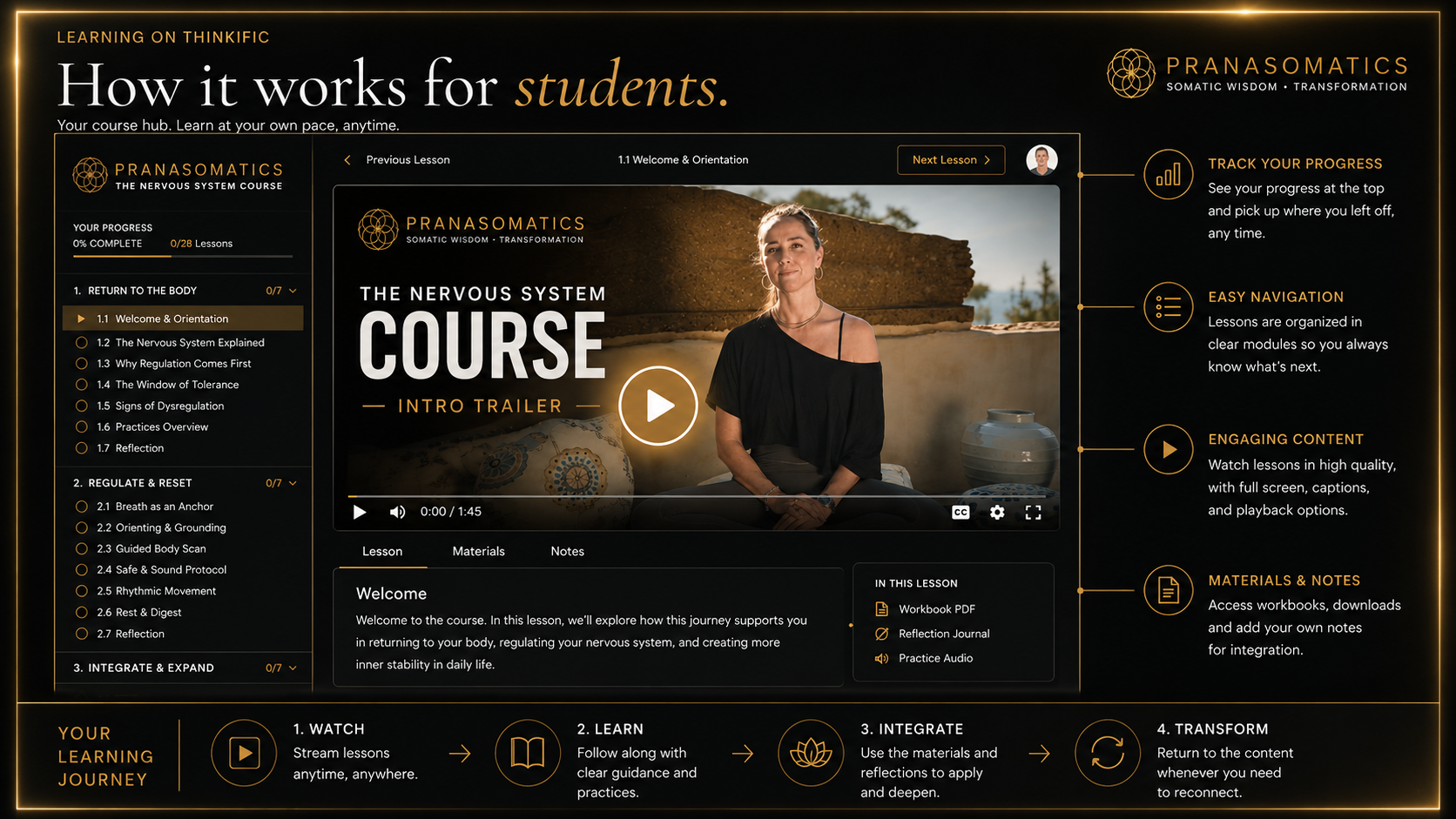Mark lesson 2.1 Breath as an Anchor circle
Viewport: 1456px width, 819px height.
[x=81, y=507]
